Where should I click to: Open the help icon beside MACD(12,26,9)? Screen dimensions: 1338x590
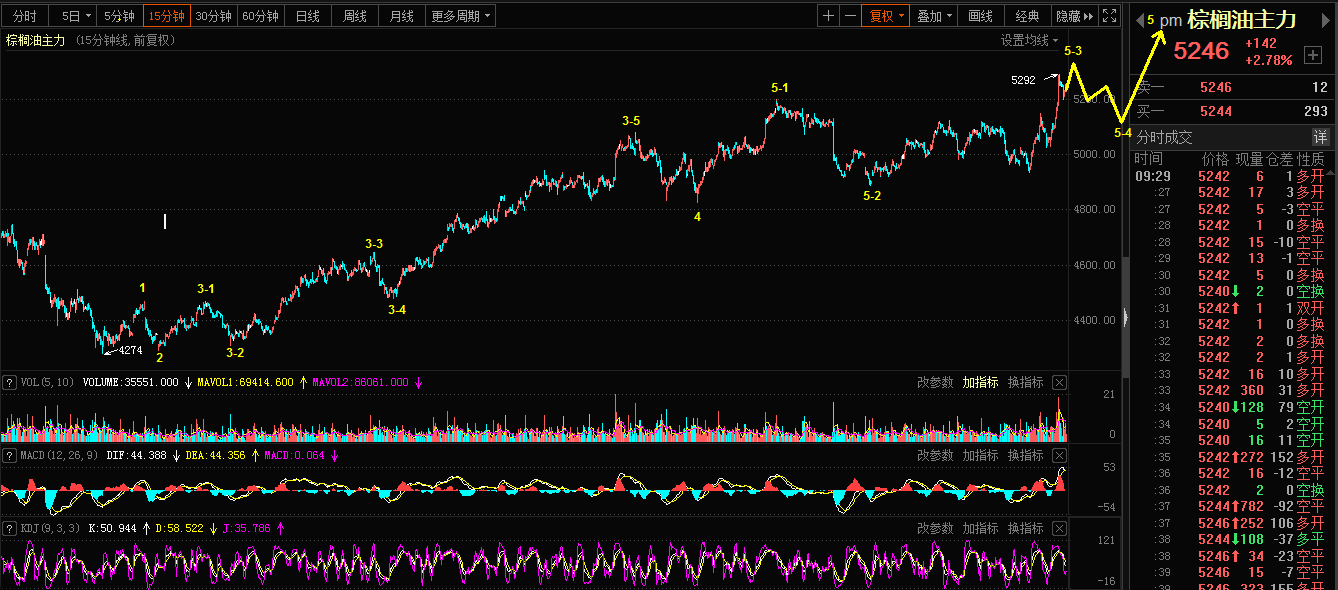coord(9,455)
